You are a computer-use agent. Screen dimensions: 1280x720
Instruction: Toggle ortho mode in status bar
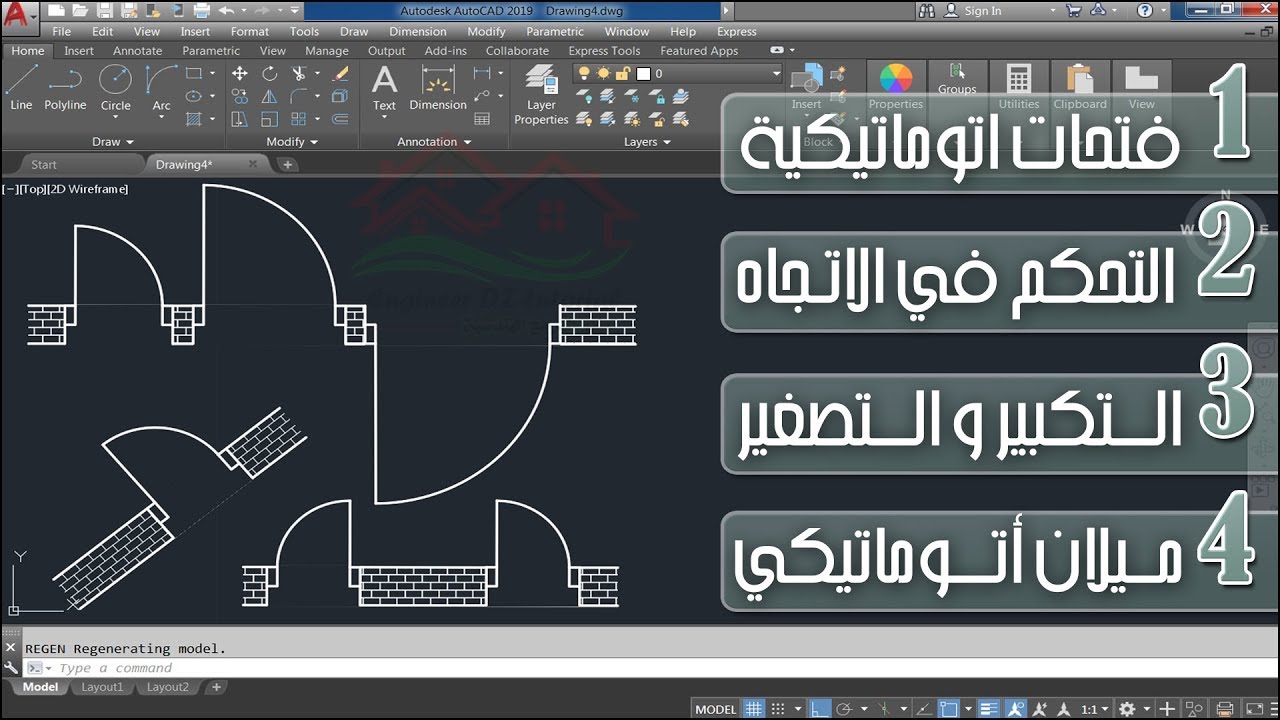[819, 709]
